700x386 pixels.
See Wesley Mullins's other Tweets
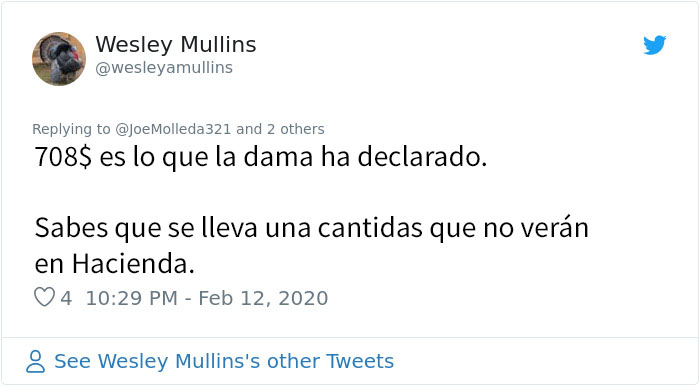(x=224, y=361)
